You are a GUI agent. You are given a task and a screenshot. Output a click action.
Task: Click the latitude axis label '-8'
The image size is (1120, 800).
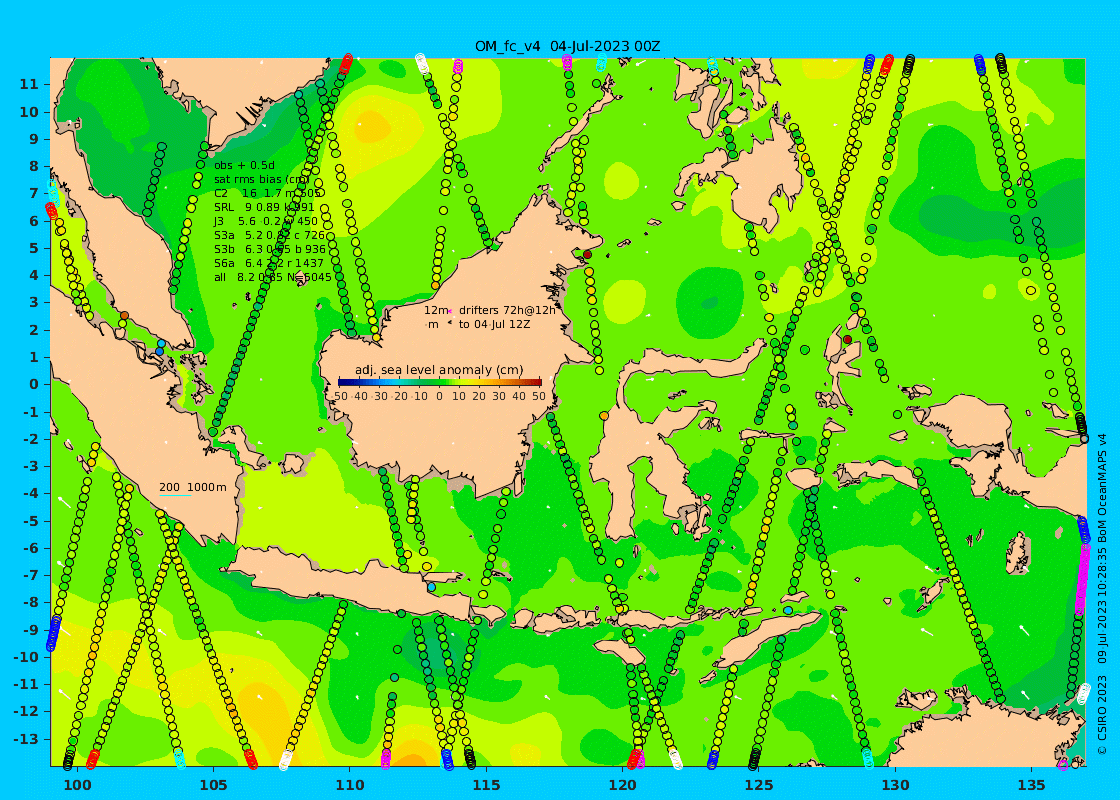click(31, 603)
